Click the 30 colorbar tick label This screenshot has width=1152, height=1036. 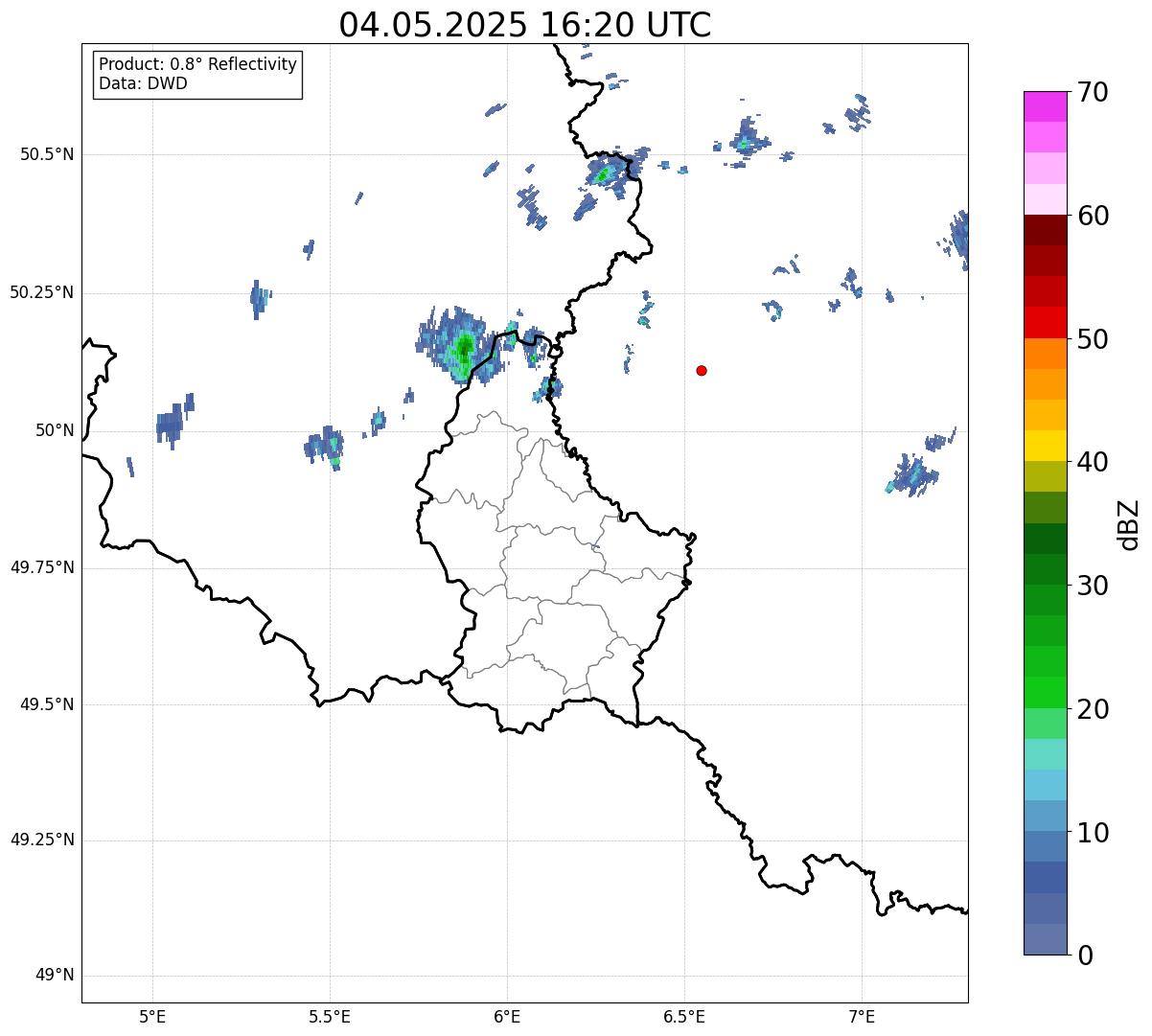point(1093,586)
